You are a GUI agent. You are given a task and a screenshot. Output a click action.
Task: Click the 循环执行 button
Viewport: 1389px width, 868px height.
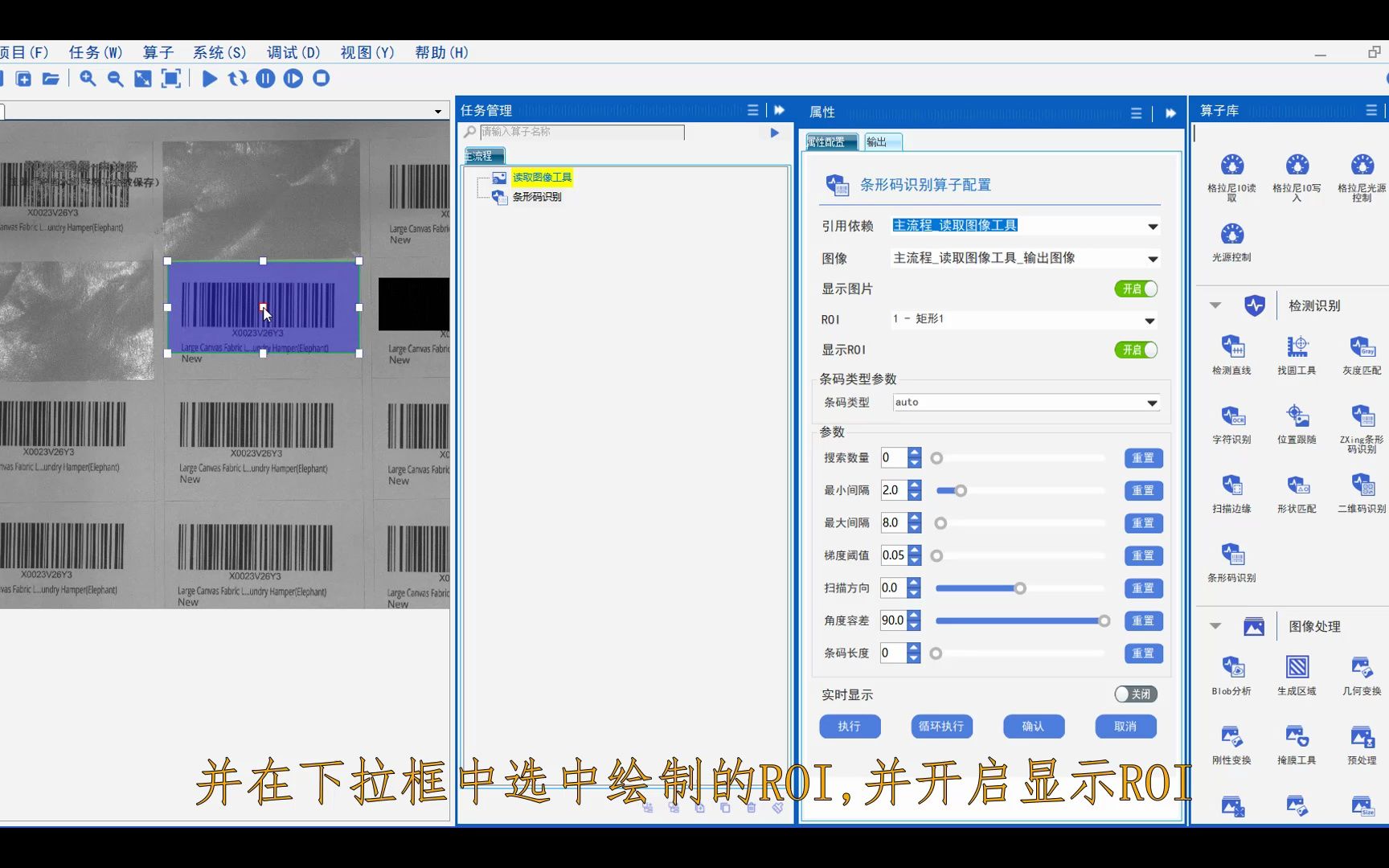click(x=941, y=727)
